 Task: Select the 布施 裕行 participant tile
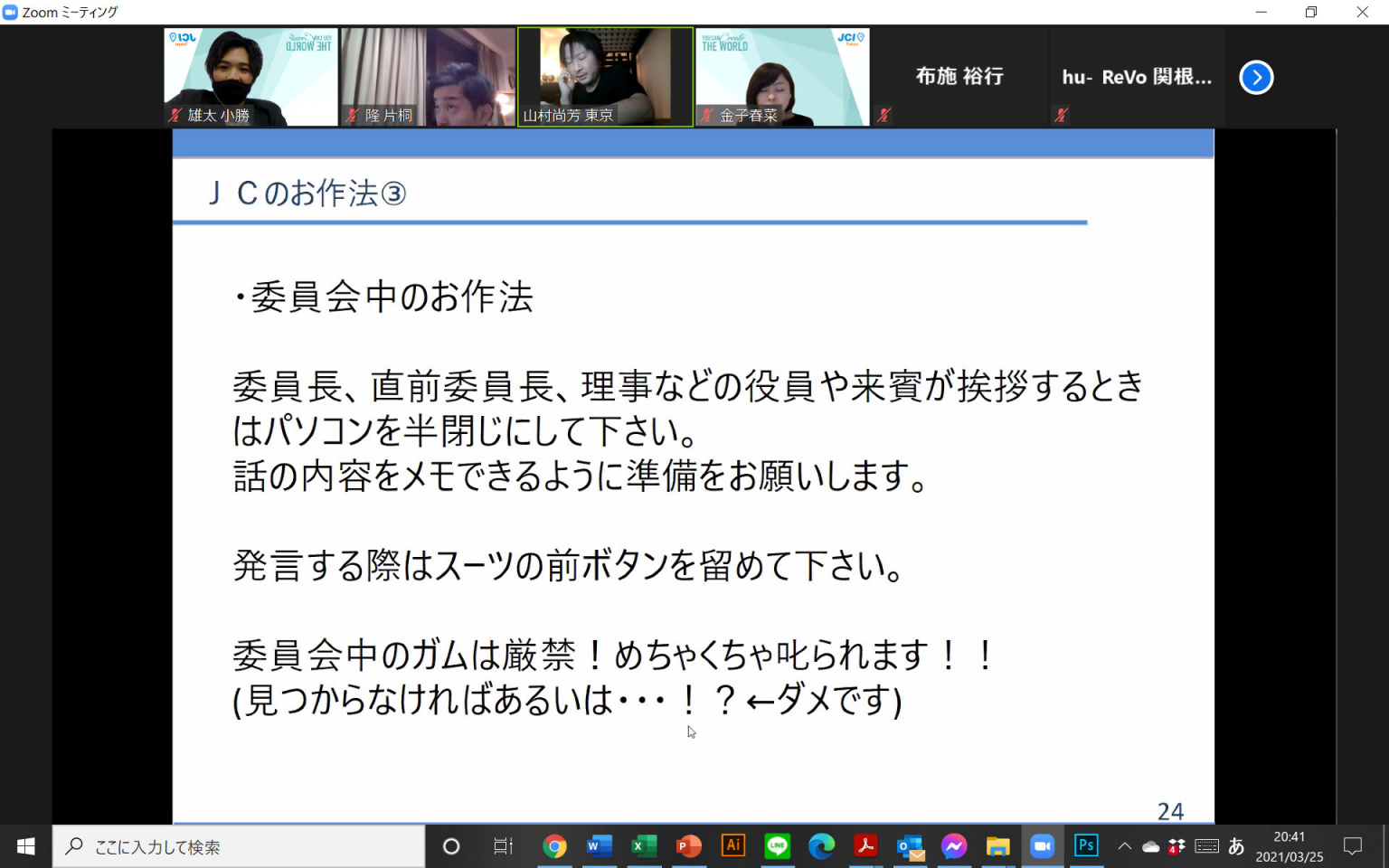(x=959, y=78)
